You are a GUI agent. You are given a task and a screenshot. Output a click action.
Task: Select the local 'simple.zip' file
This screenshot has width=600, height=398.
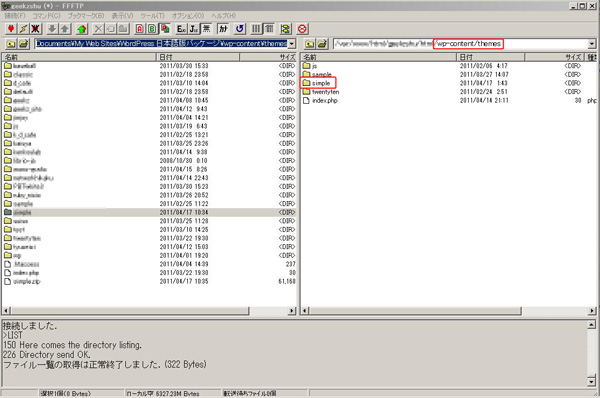click(22, 282)
